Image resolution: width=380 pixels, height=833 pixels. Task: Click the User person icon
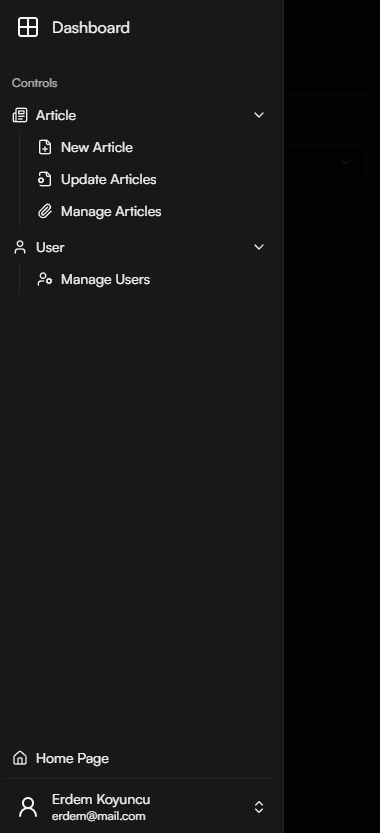coord(20,247)
